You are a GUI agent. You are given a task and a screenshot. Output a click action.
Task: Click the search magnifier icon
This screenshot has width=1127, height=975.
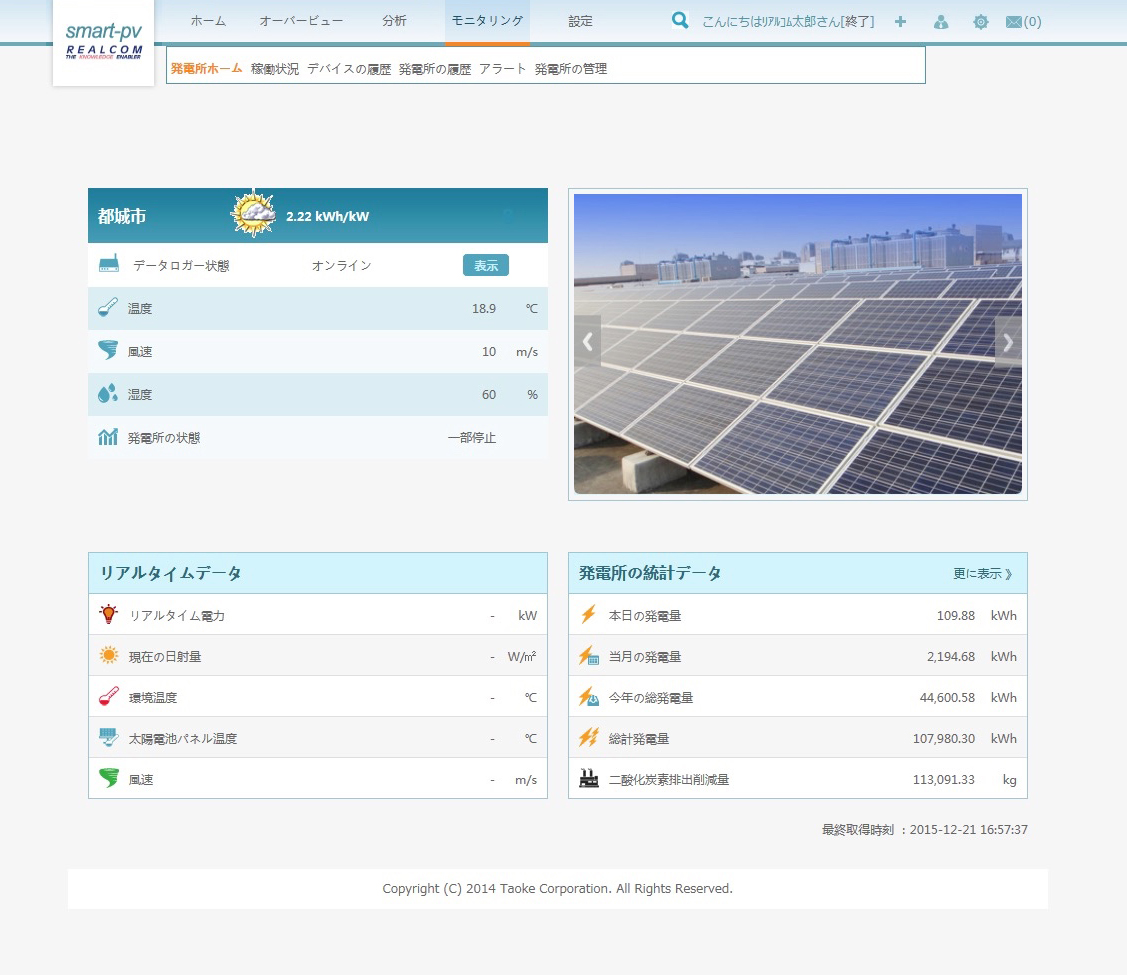679,20
